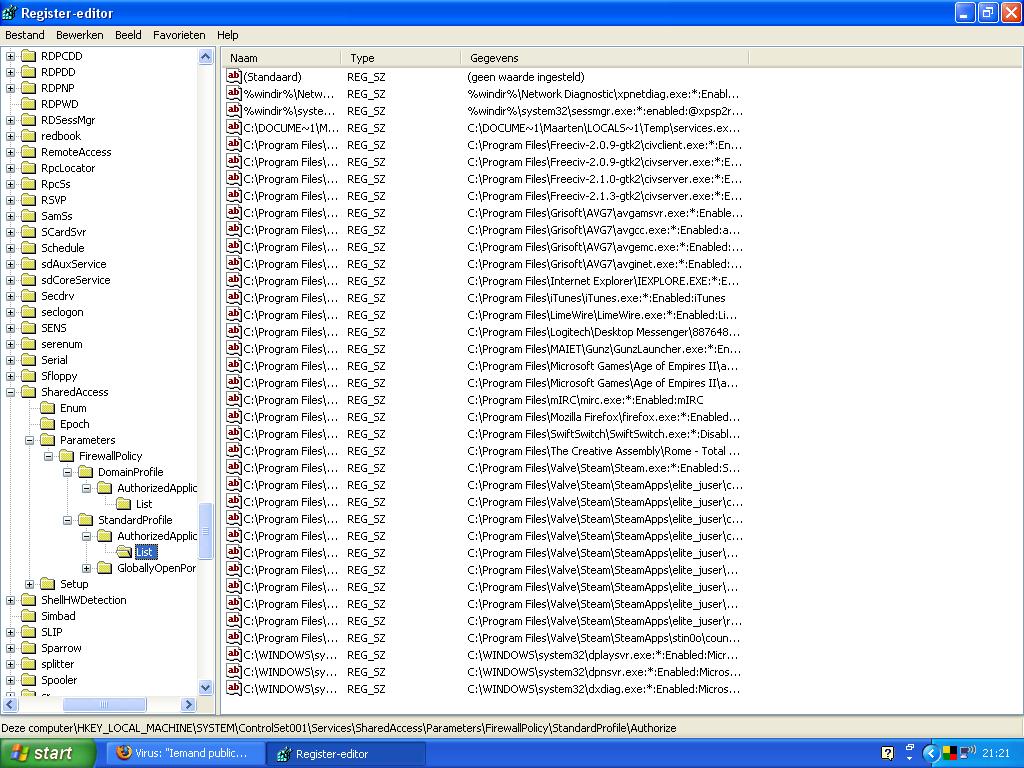Image resolution: width=1024 pixels, height=768 pixels.
Task: Click the Enum folder icon
Action: coord(47,408)
